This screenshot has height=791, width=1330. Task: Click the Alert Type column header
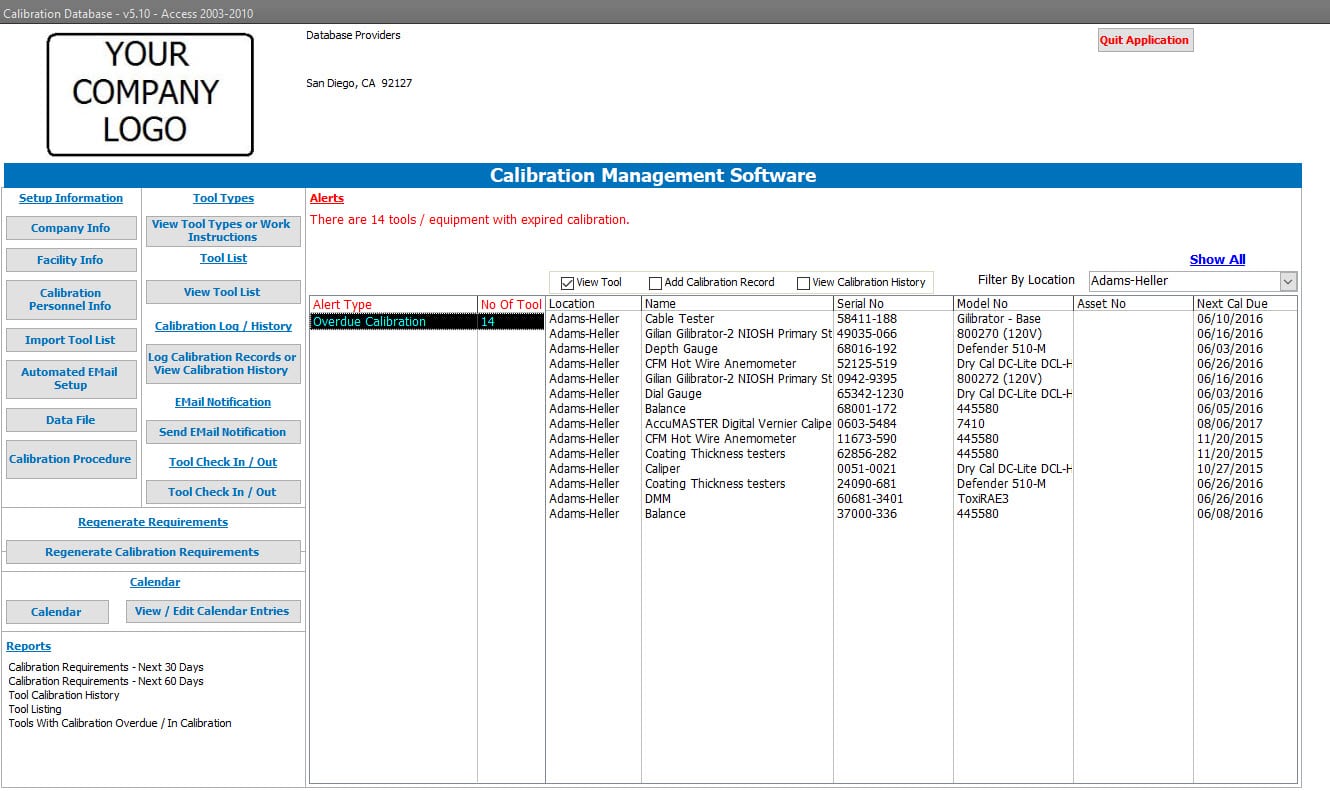(x=393, y=304)
